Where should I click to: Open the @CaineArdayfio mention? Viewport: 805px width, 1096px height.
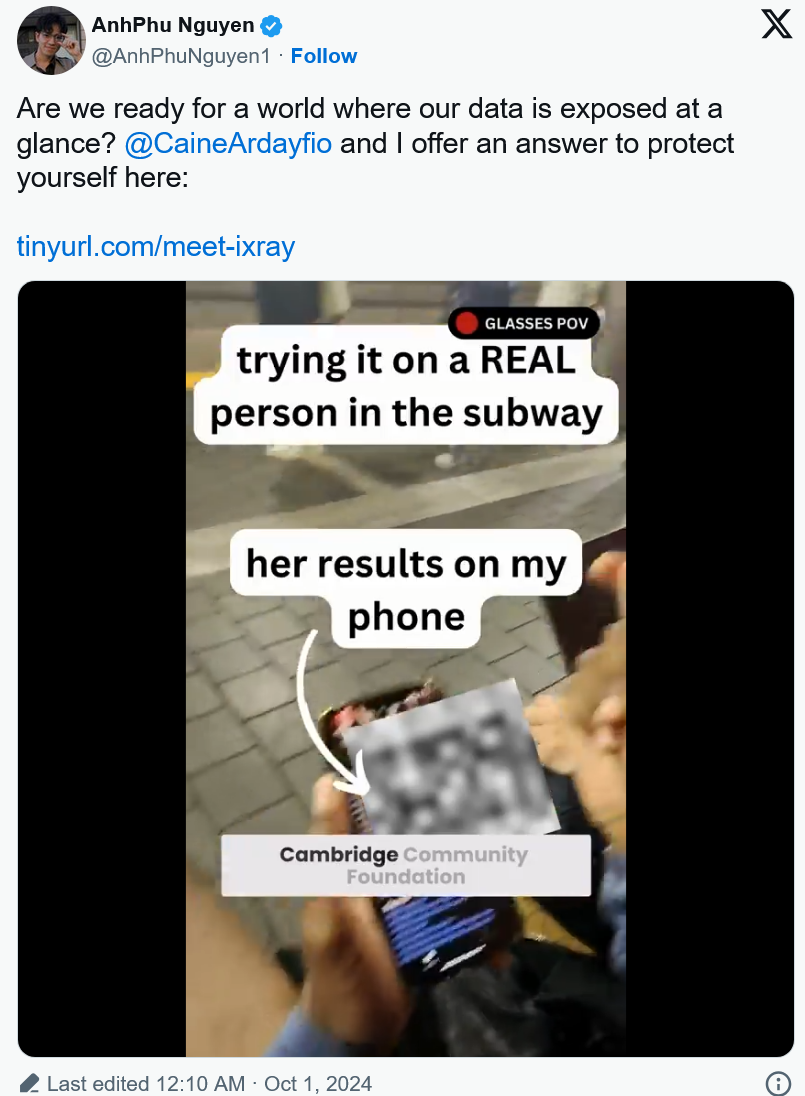coord(228,143)
